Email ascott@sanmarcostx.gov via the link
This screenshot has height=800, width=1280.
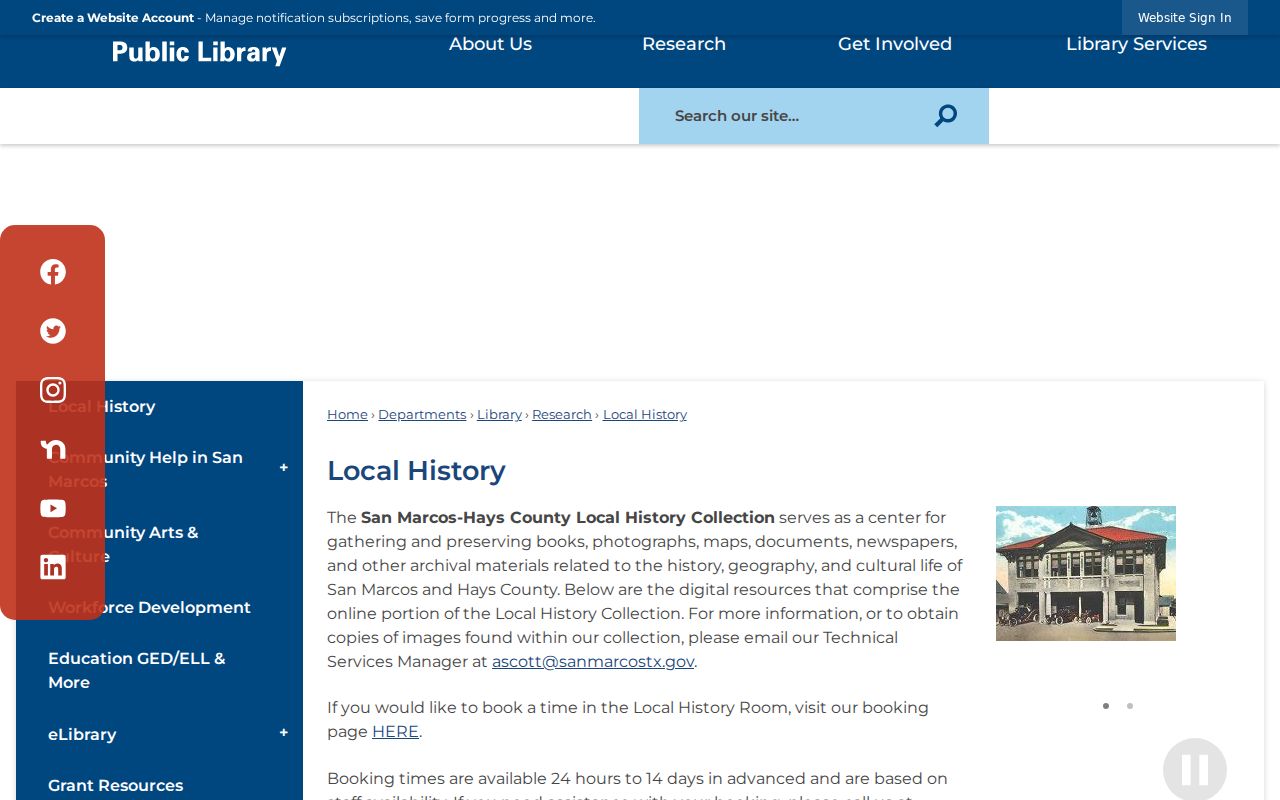point(593,661)
